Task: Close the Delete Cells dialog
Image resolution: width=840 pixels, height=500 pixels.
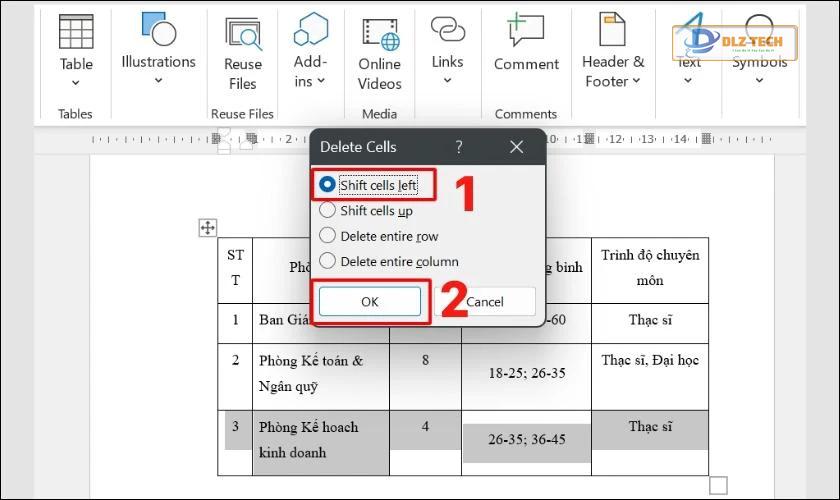Action: [516, 147]
